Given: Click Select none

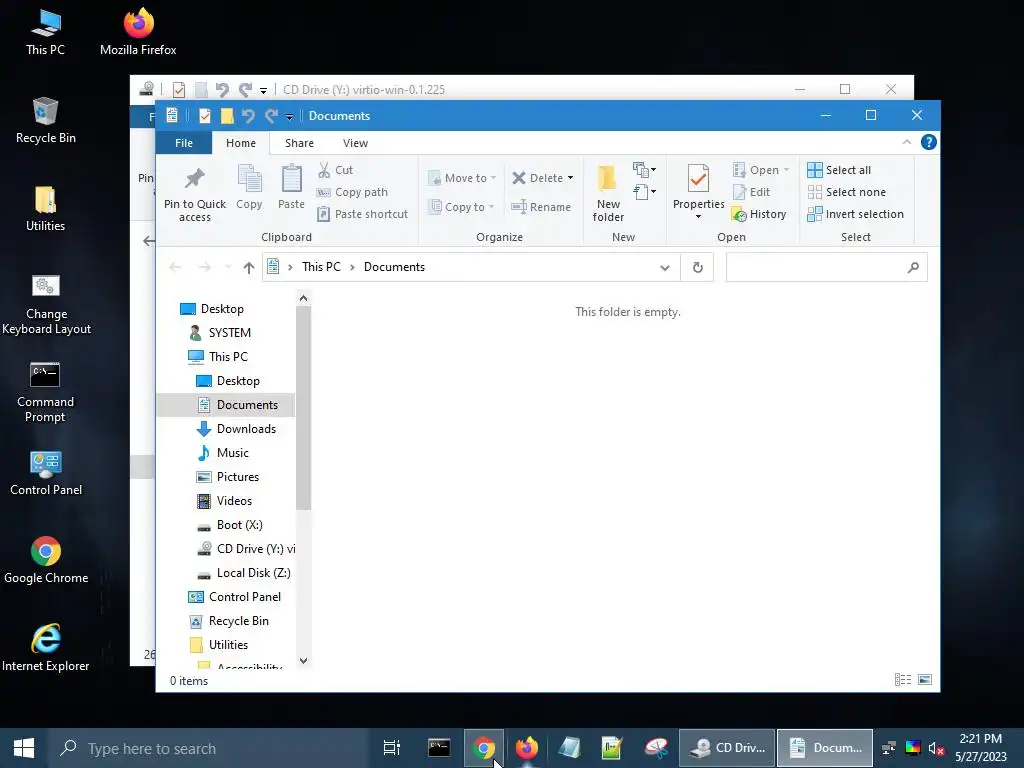Looking at the screenshot, I should (846, 192).
